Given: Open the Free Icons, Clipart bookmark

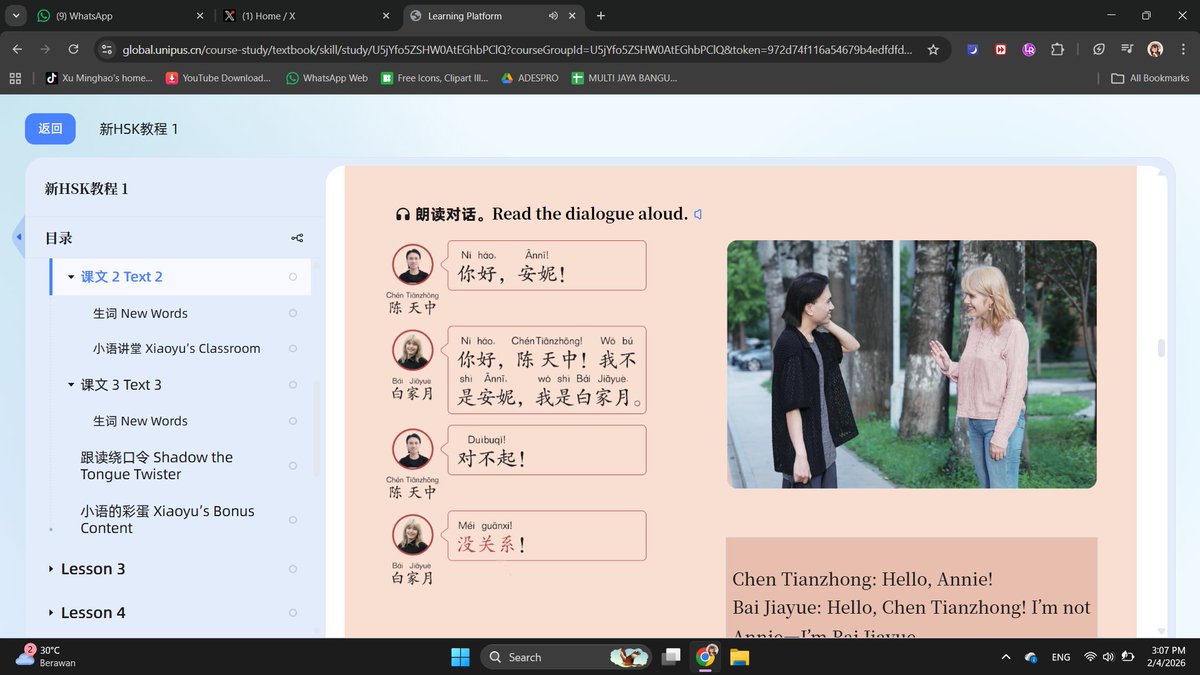Looking at the screenshot, I should coord(435,78).
